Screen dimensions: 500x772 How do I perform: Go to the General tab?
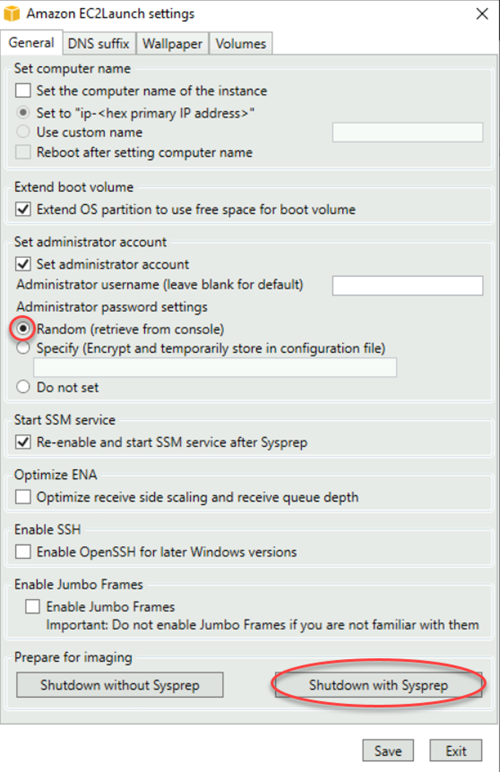31,42
